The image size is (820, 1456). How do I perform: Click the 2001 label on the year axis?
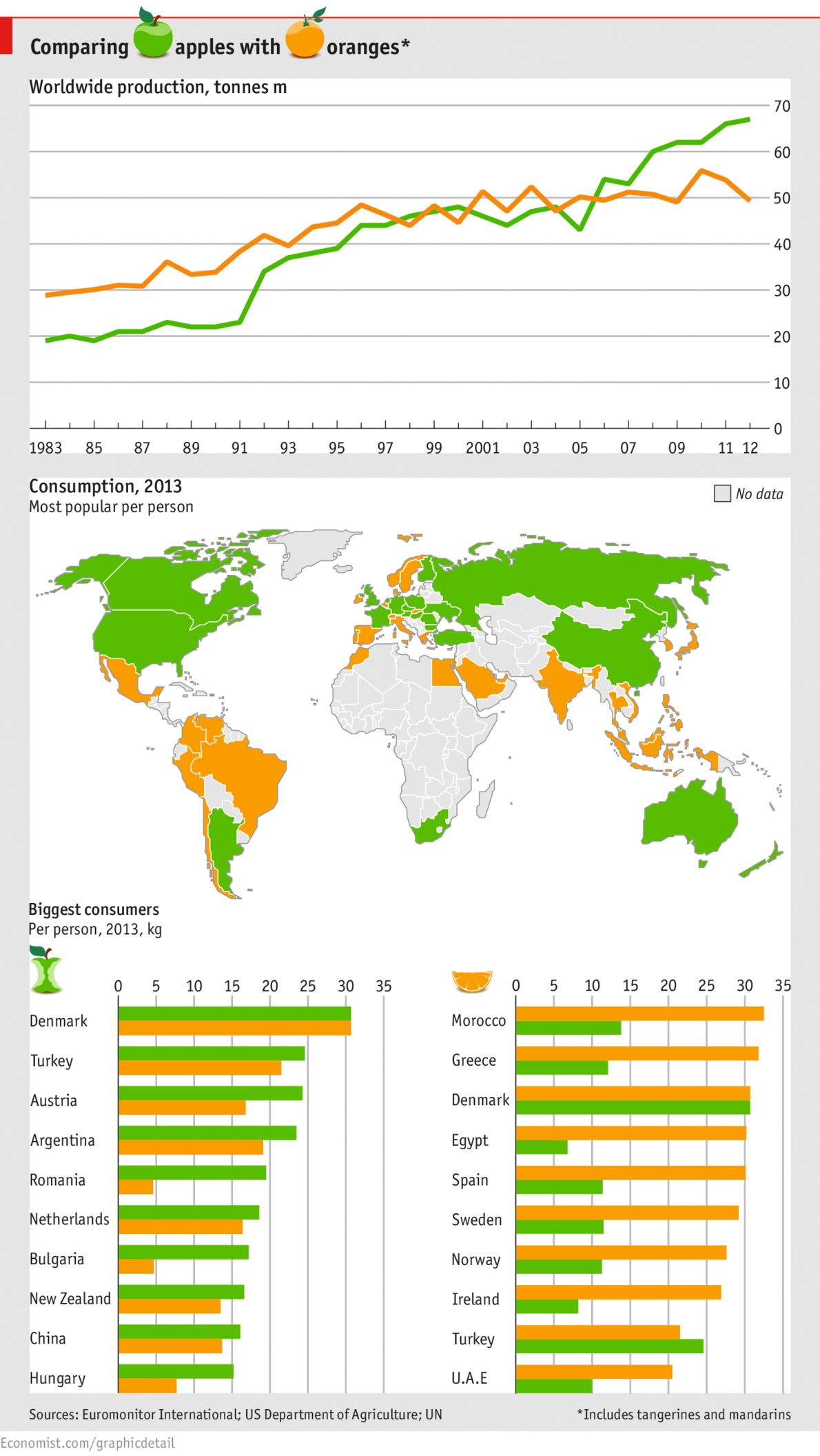pyautogui.click(x=482, y=448)
